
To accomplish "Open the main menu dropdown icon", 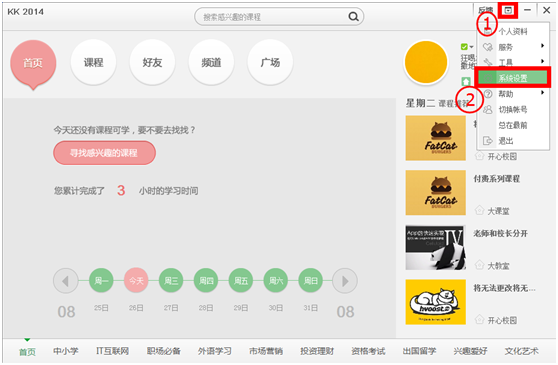I will (x=508, y=10).
